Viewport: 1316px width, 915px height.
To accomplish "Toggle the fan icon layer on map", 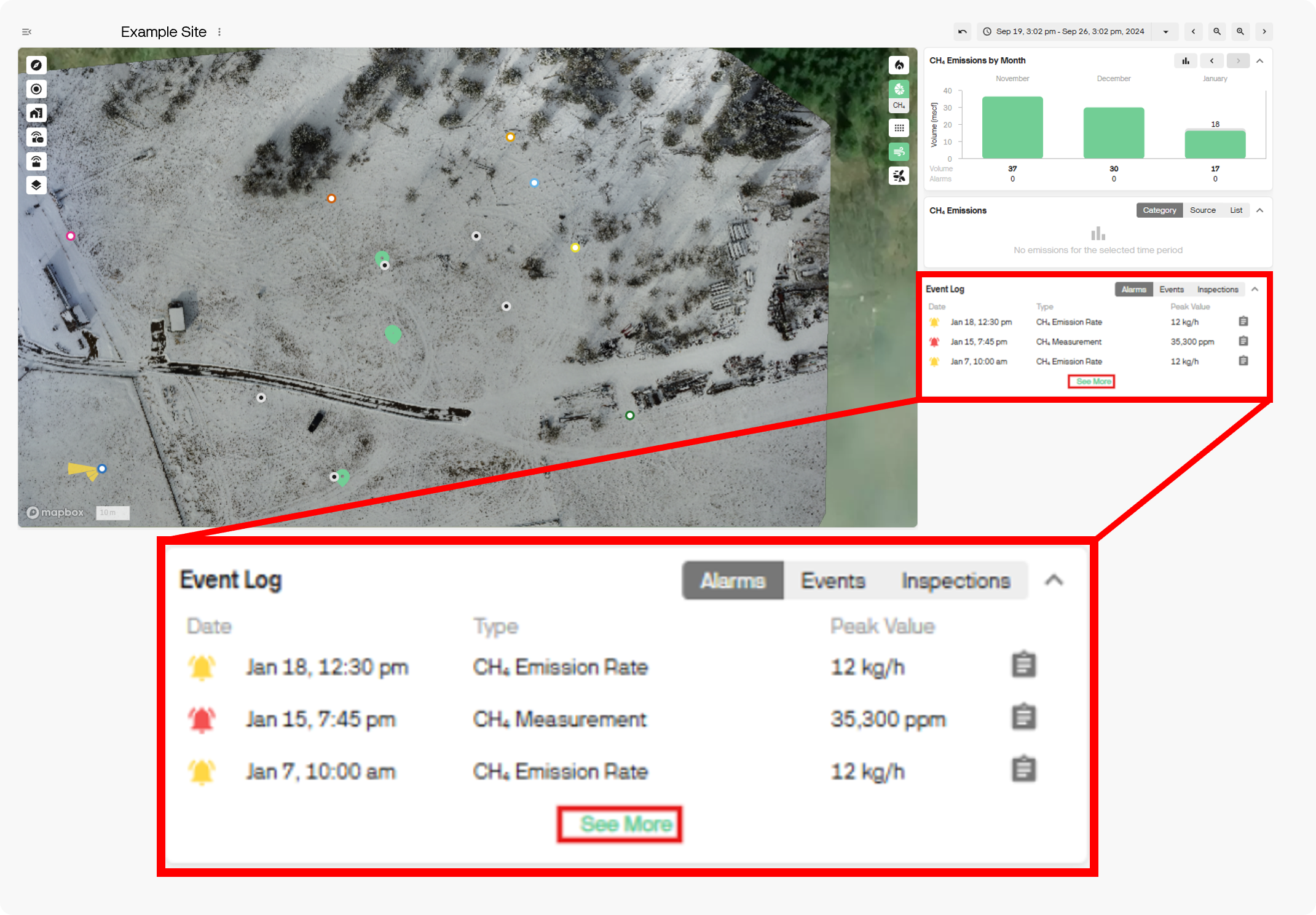I will pos(899,176).
